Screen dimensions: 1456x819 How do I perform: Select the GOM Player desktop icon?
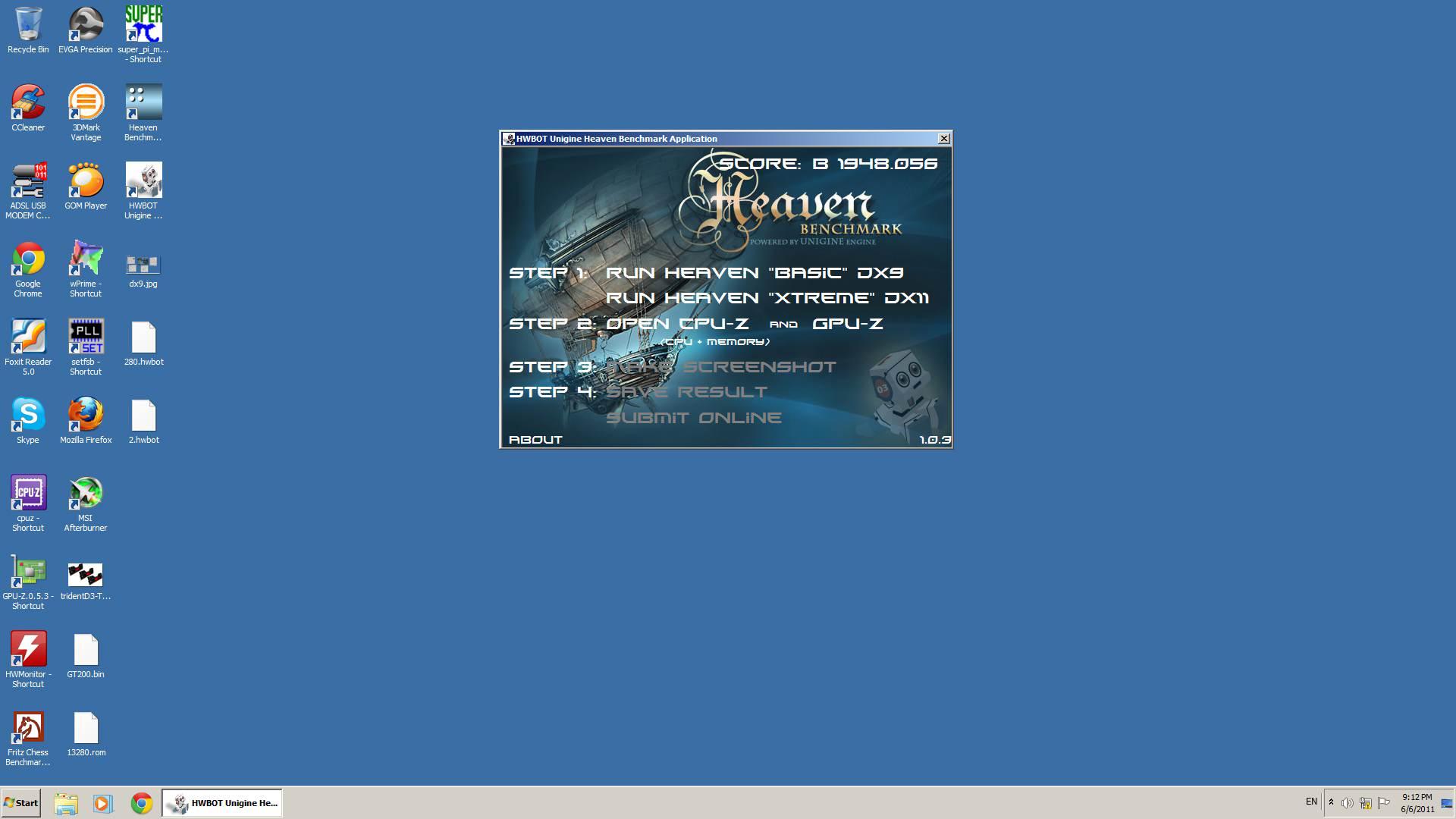[x=86, y=187]
